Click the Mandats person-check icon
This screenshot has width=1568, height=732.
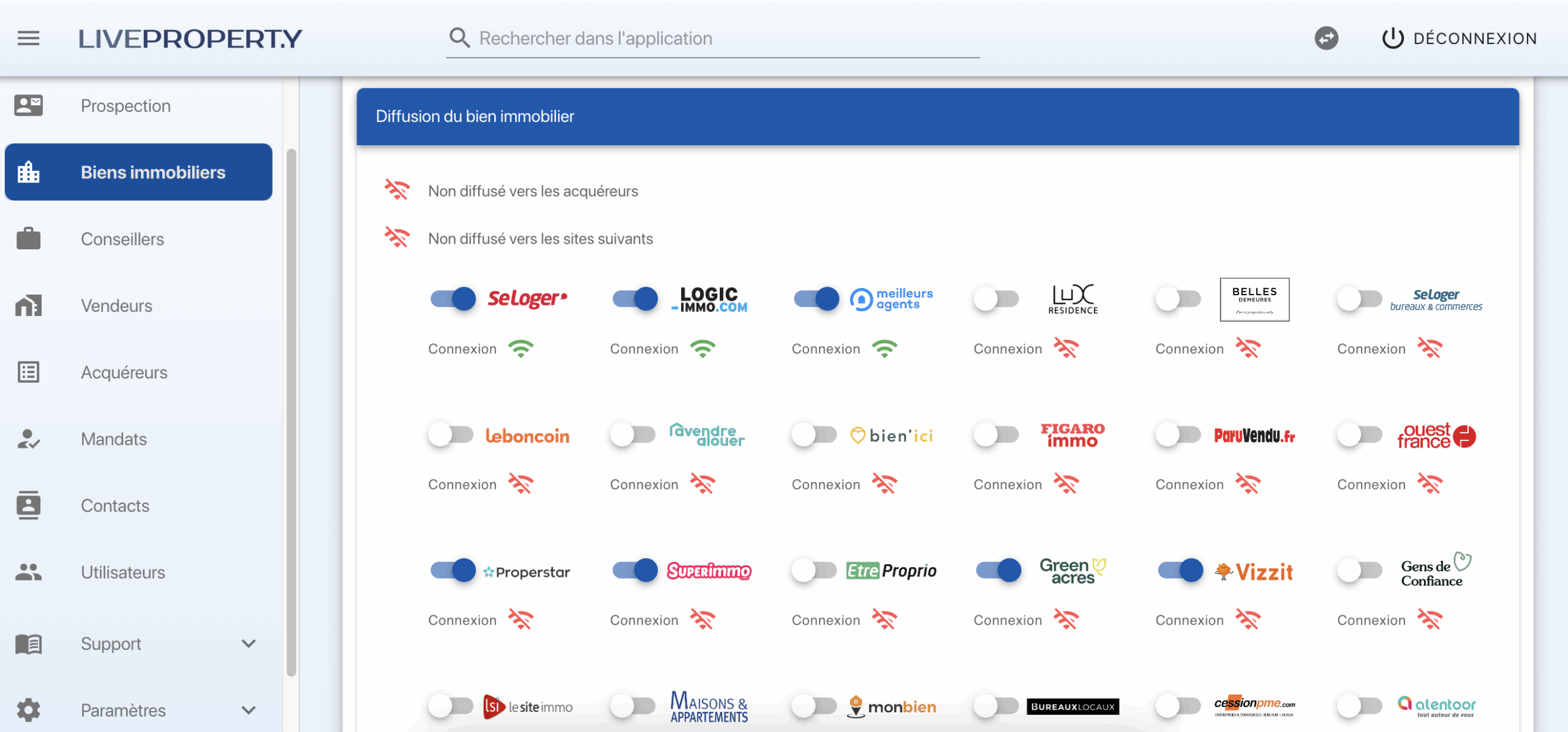click(28, 439)
